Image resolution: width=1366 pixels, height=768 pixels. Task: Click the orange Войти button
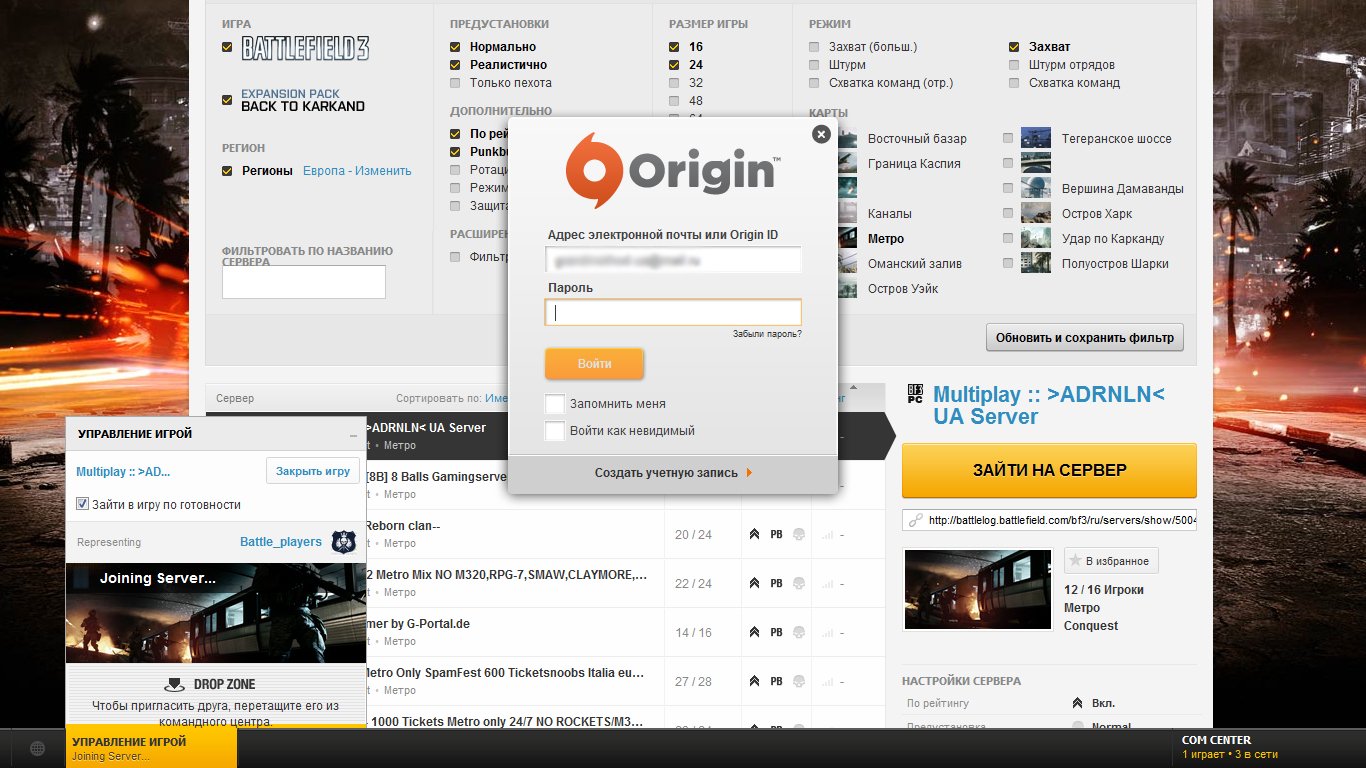[x=594, y=363]
